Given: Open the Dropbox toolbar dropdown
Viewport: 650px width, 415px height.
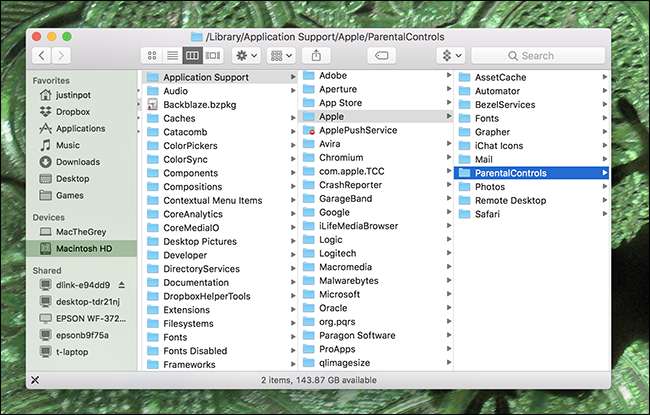Looking at the screenshot, I should click(451, 56).
